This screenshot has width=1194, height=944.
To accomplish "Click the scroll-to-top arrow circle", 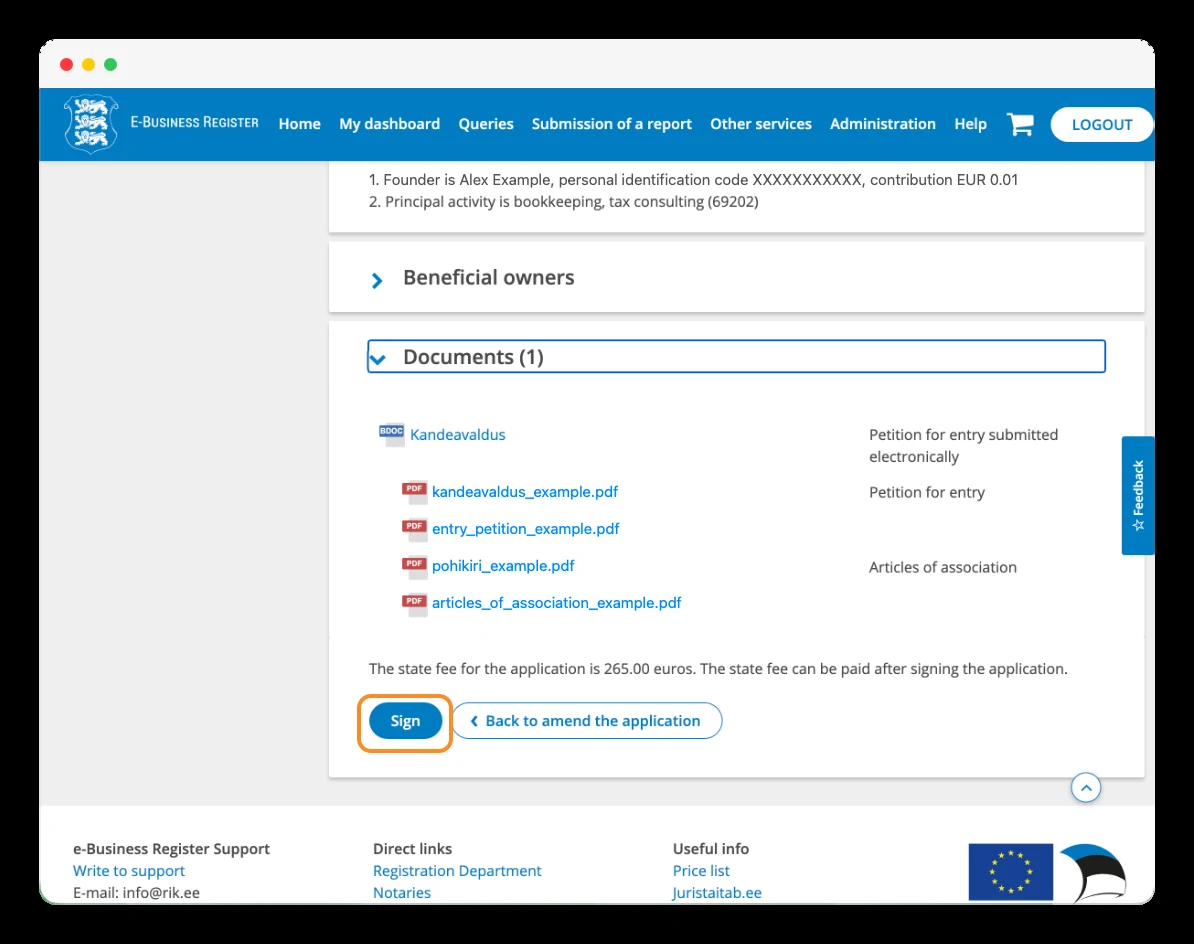I will (1086, 788).
